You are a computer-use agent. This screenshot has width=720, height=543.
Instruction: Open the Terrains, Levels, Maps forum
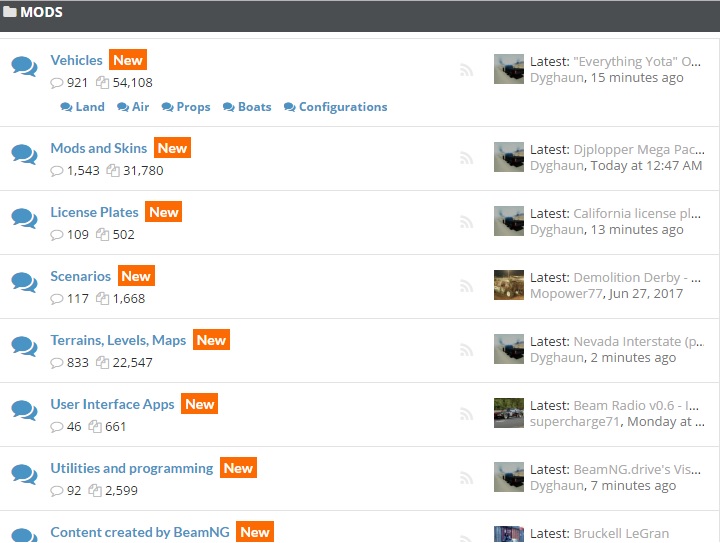(118, 340)
